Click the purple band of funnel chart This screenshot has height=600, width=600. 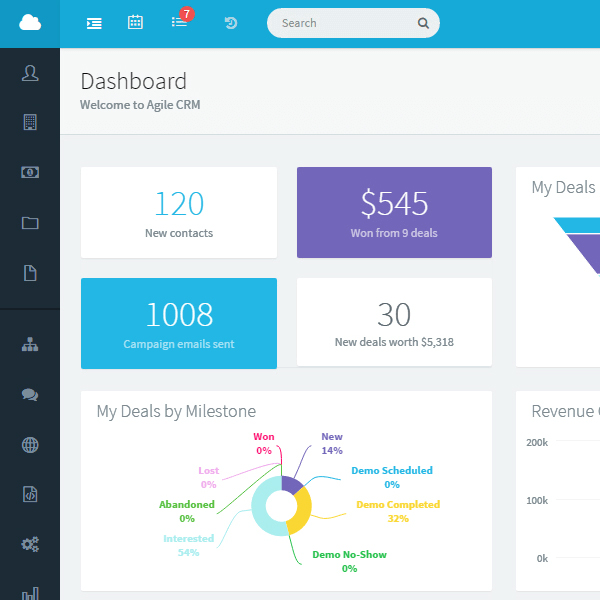tap(587, 251)
